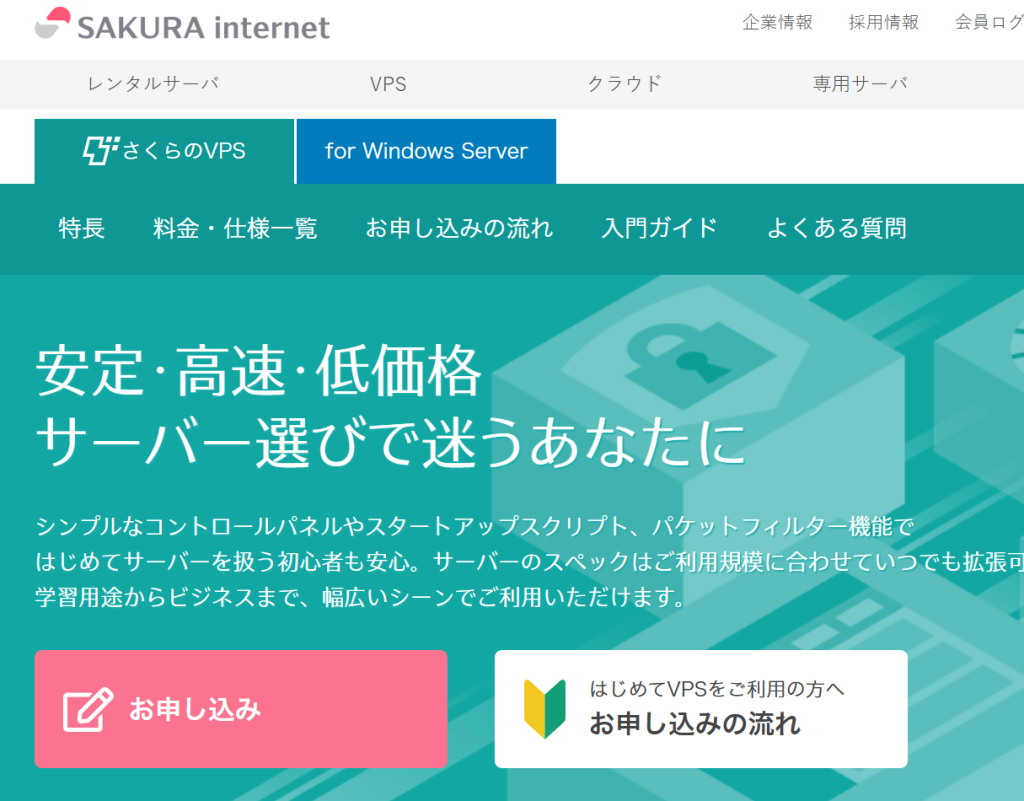Click the line starting 学習用途からビジネスまで

360,597
